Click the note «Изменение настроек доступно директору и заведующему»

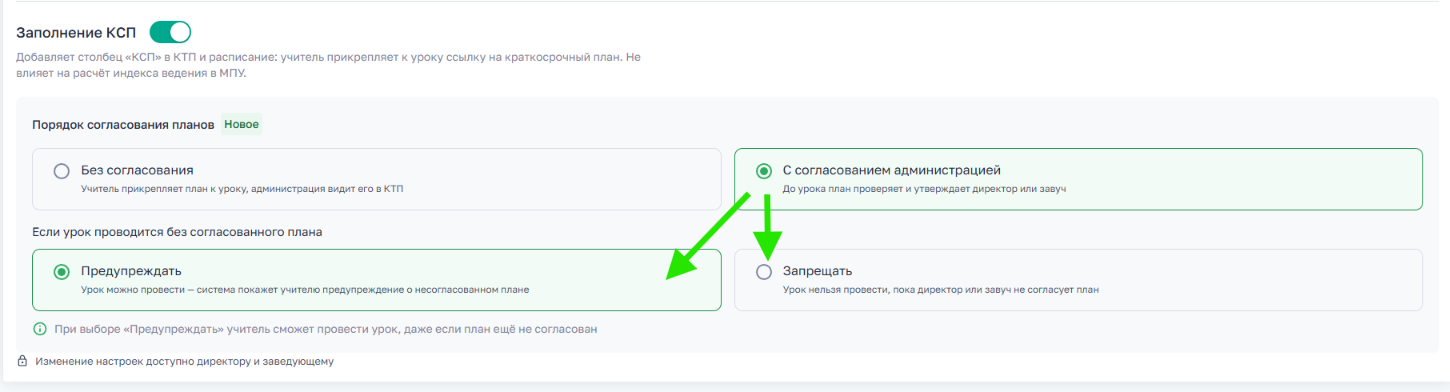pyautogui.click(x=184, y=361)
